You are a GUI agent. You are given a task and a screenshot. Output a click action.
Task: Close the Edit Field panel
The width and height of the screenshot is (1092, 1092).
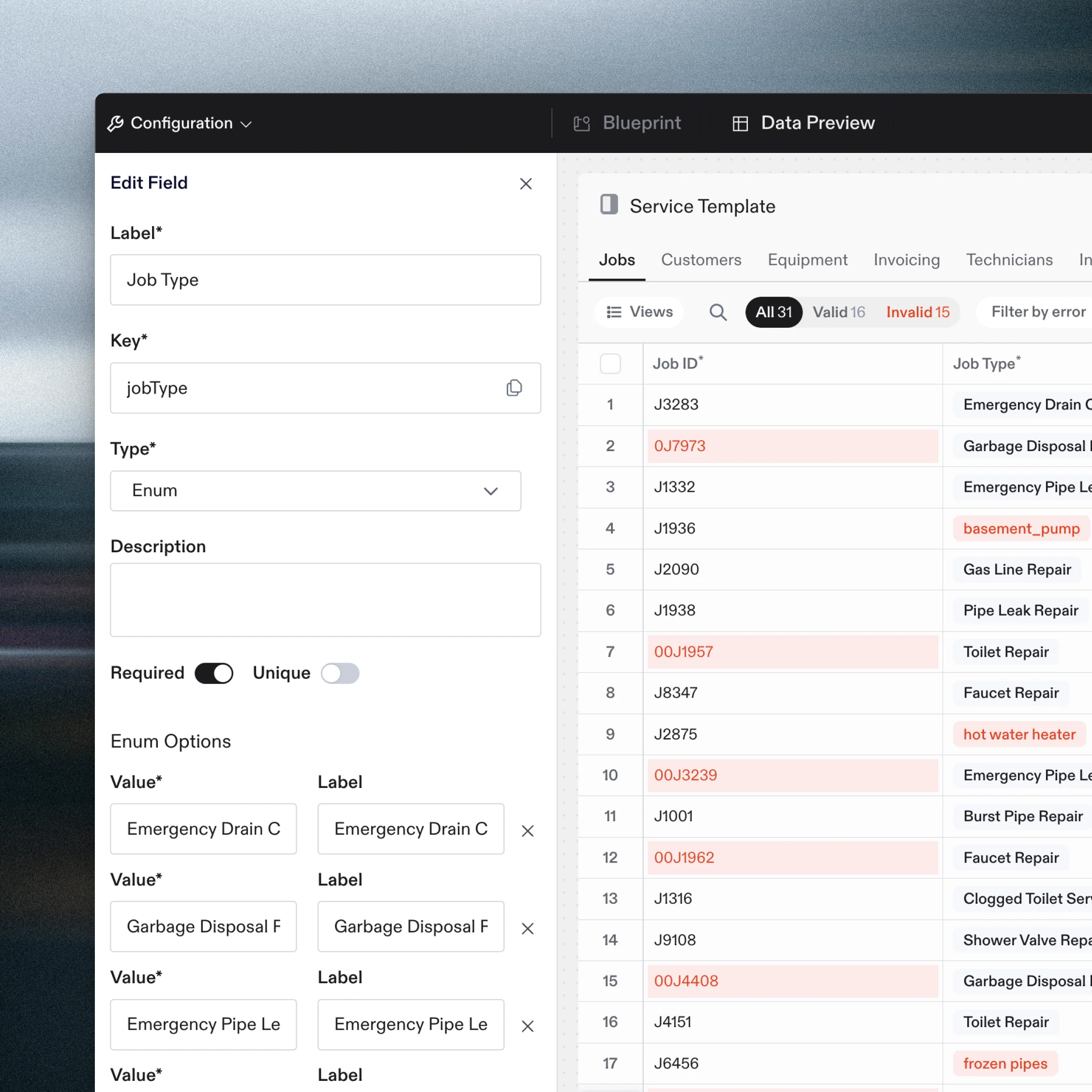click(x=526, y=184)
